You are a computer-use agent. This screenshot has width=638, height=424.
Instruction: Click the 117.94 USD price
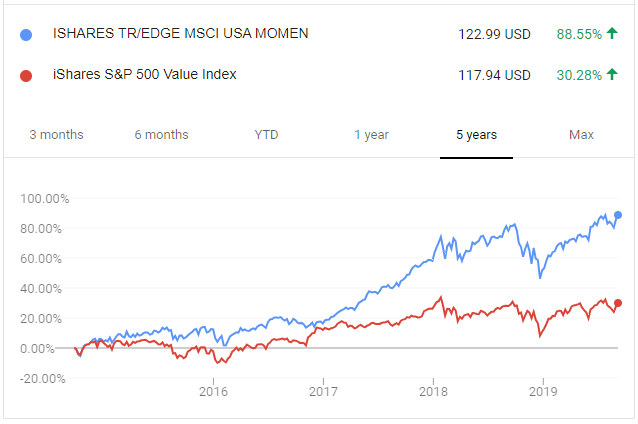[488, 75]
